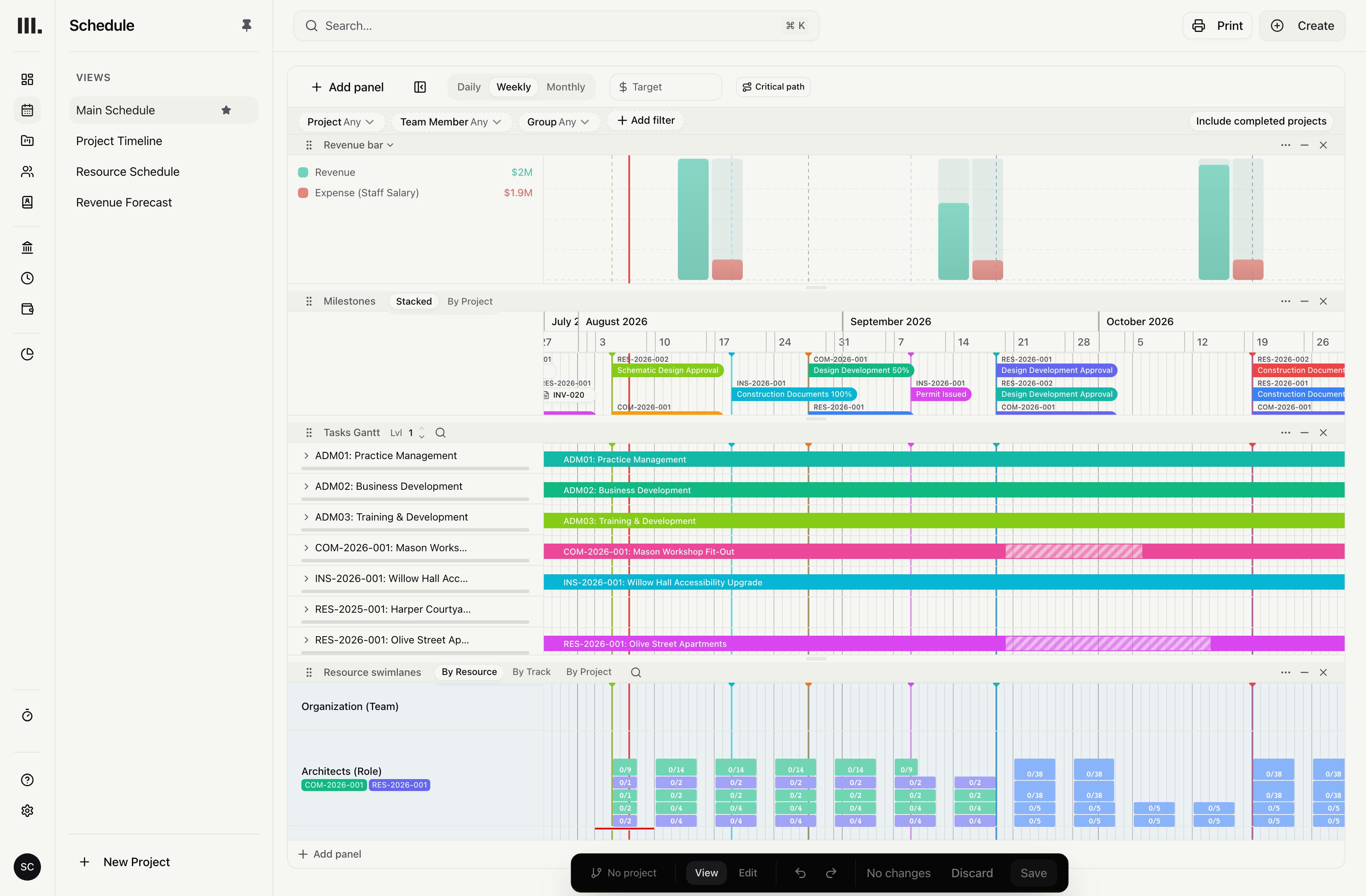Minimize the Milestones panel
Image resolution: width=1366 pixels, height=896 pixels.
(1304, 301)
